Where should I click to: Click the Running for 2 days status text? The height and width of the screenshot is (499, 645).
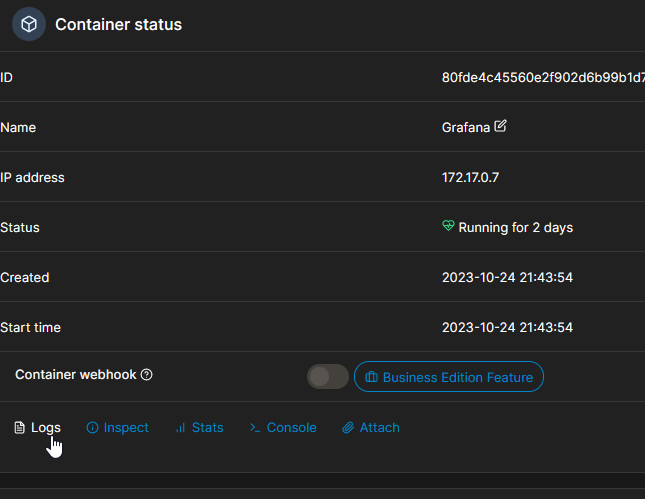(x=515, y=227)
